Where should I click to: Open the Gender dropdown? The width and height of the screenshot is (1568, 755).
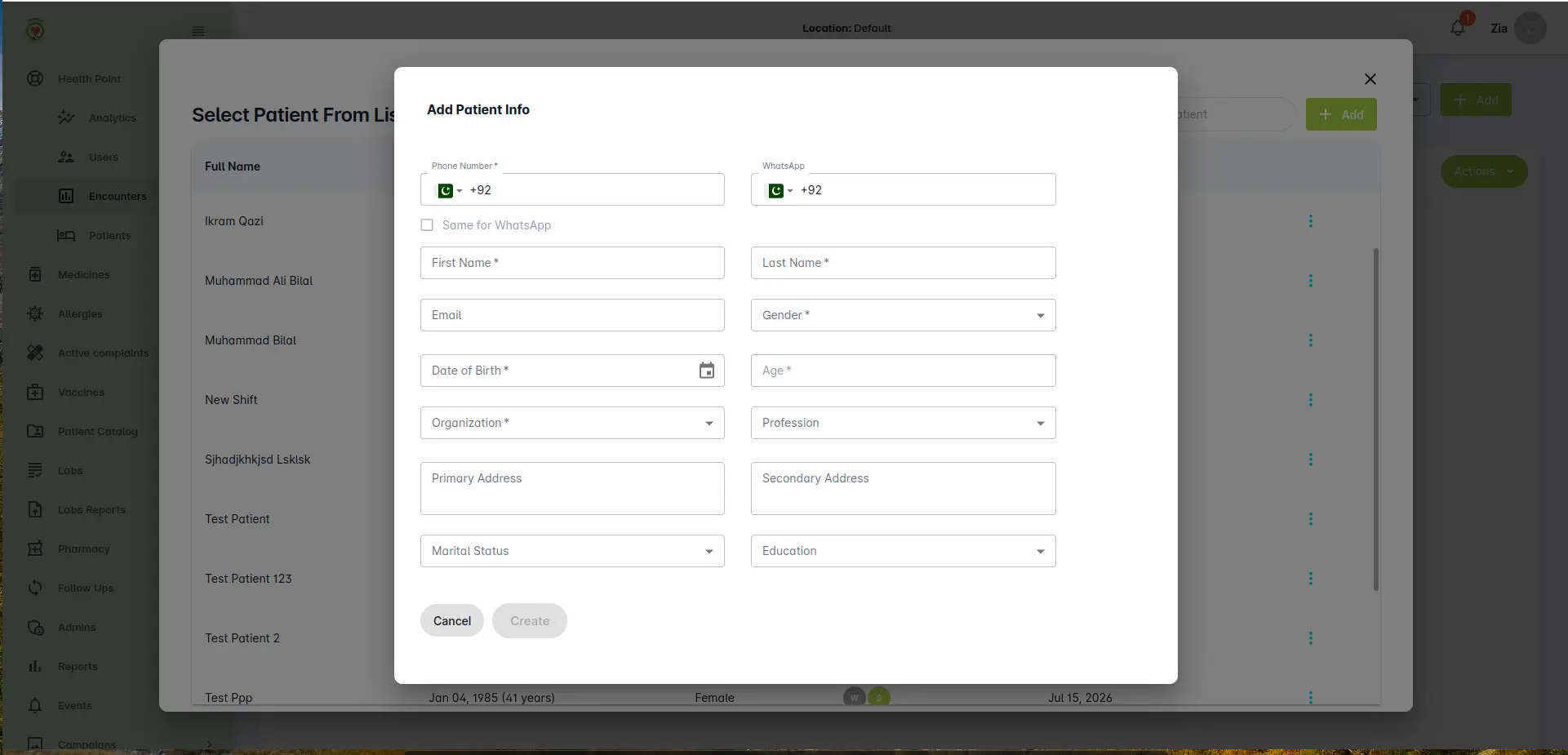903,315
